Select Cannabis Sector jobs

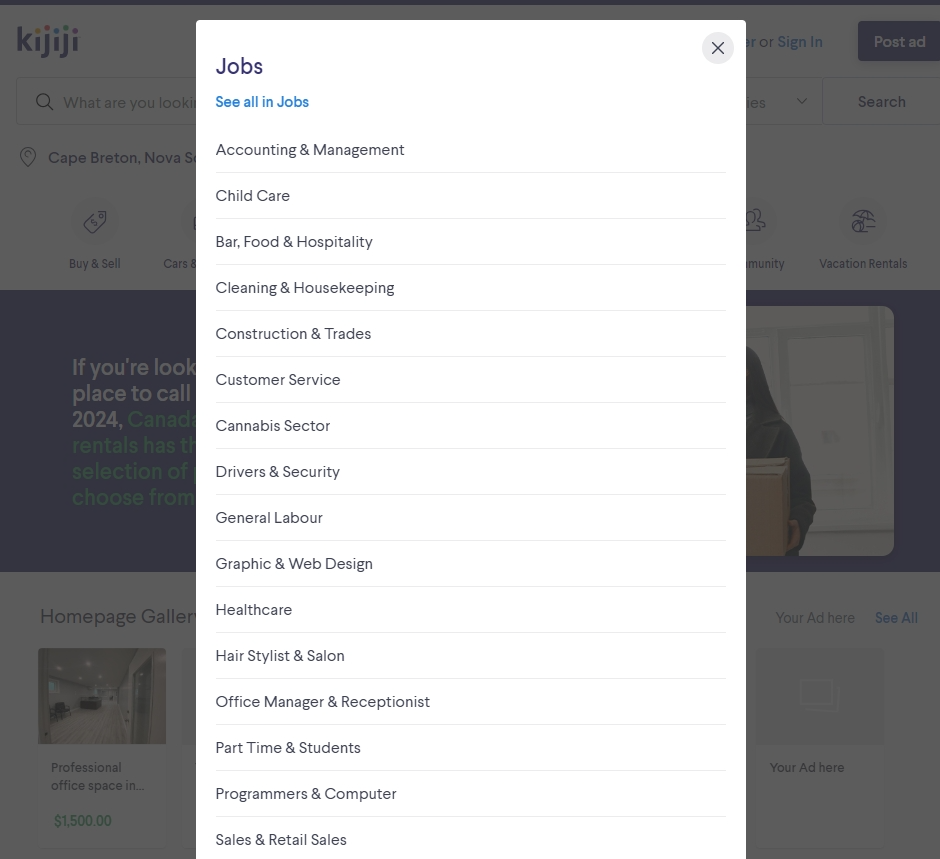point(273,426)
